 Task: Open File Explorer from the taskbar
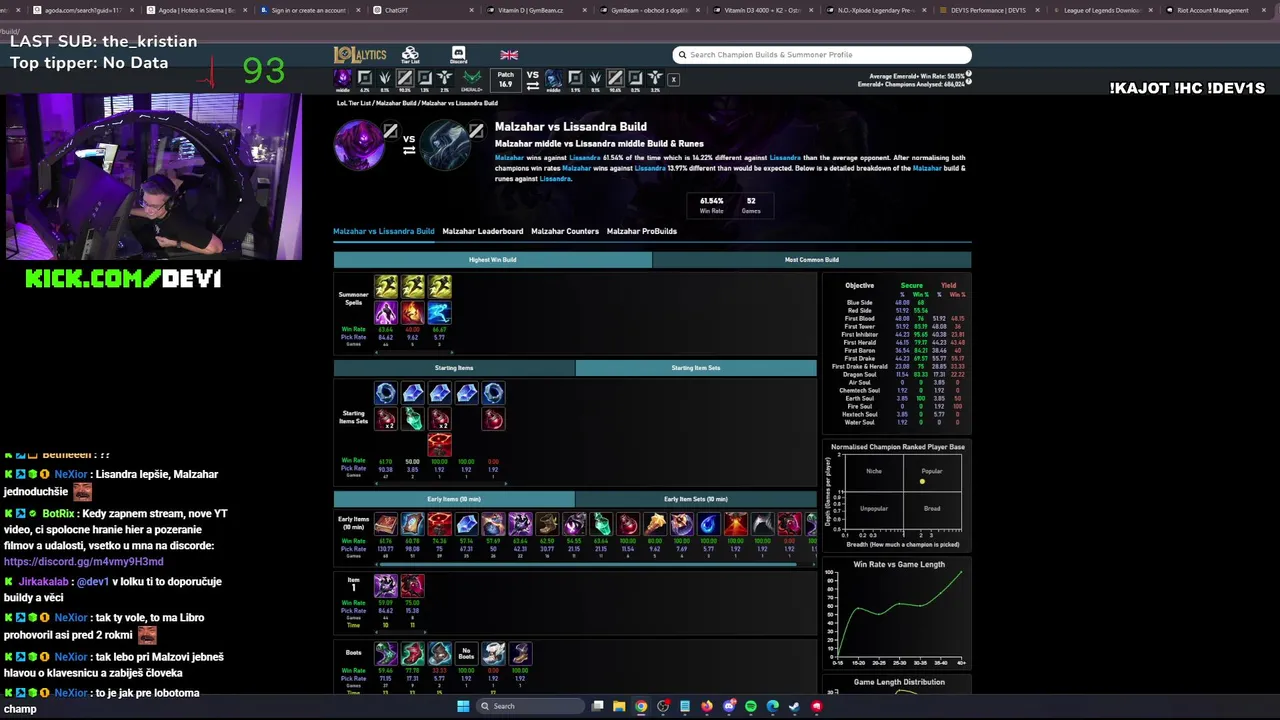coord(619,706)
